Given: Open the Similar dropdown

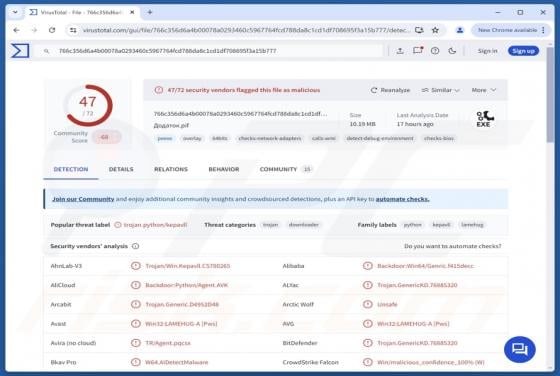Looking at the screenshot, I should [440, 90].
